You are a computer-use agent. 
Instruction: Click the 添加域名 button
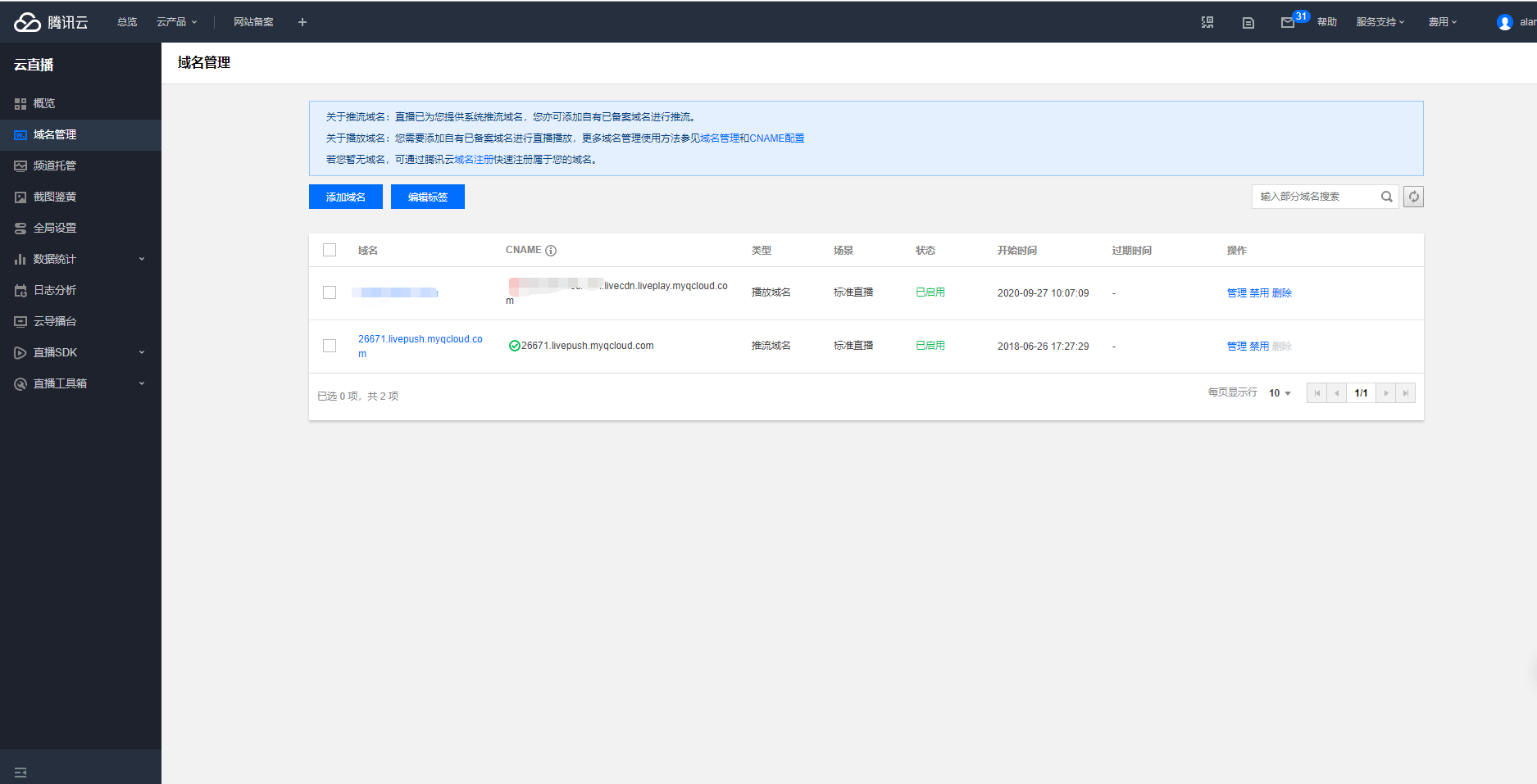[x=345, y=197]
